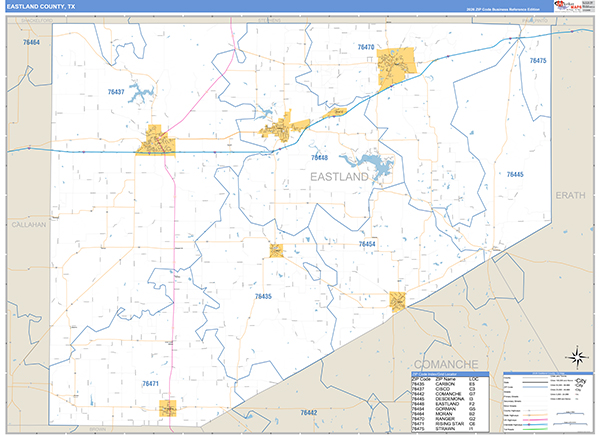Click the 'BROWN' county label at bottom
This screenshot has height=435, width=600.
click(97, 430)
